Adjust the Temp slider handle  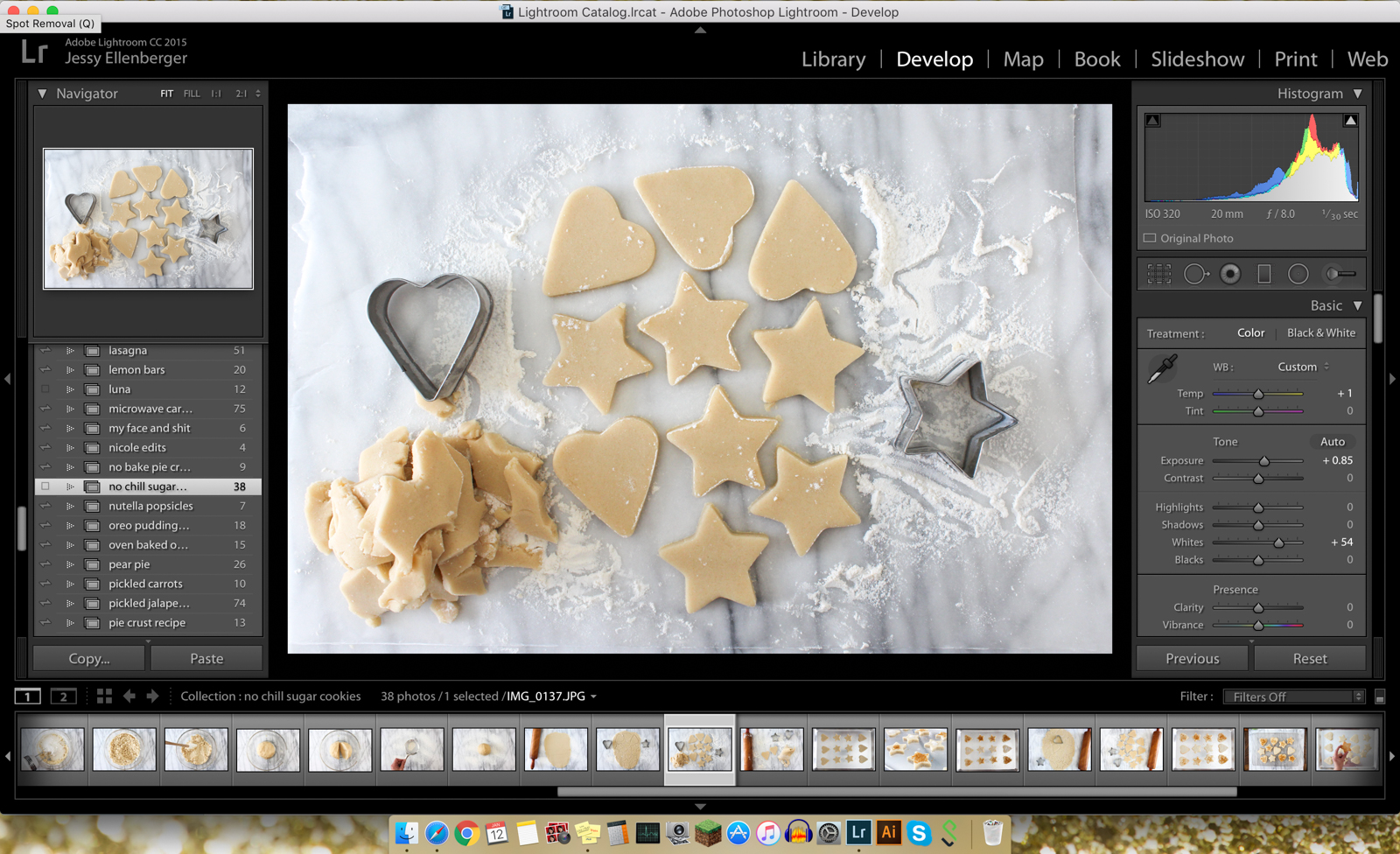[x=1258, y=394]
